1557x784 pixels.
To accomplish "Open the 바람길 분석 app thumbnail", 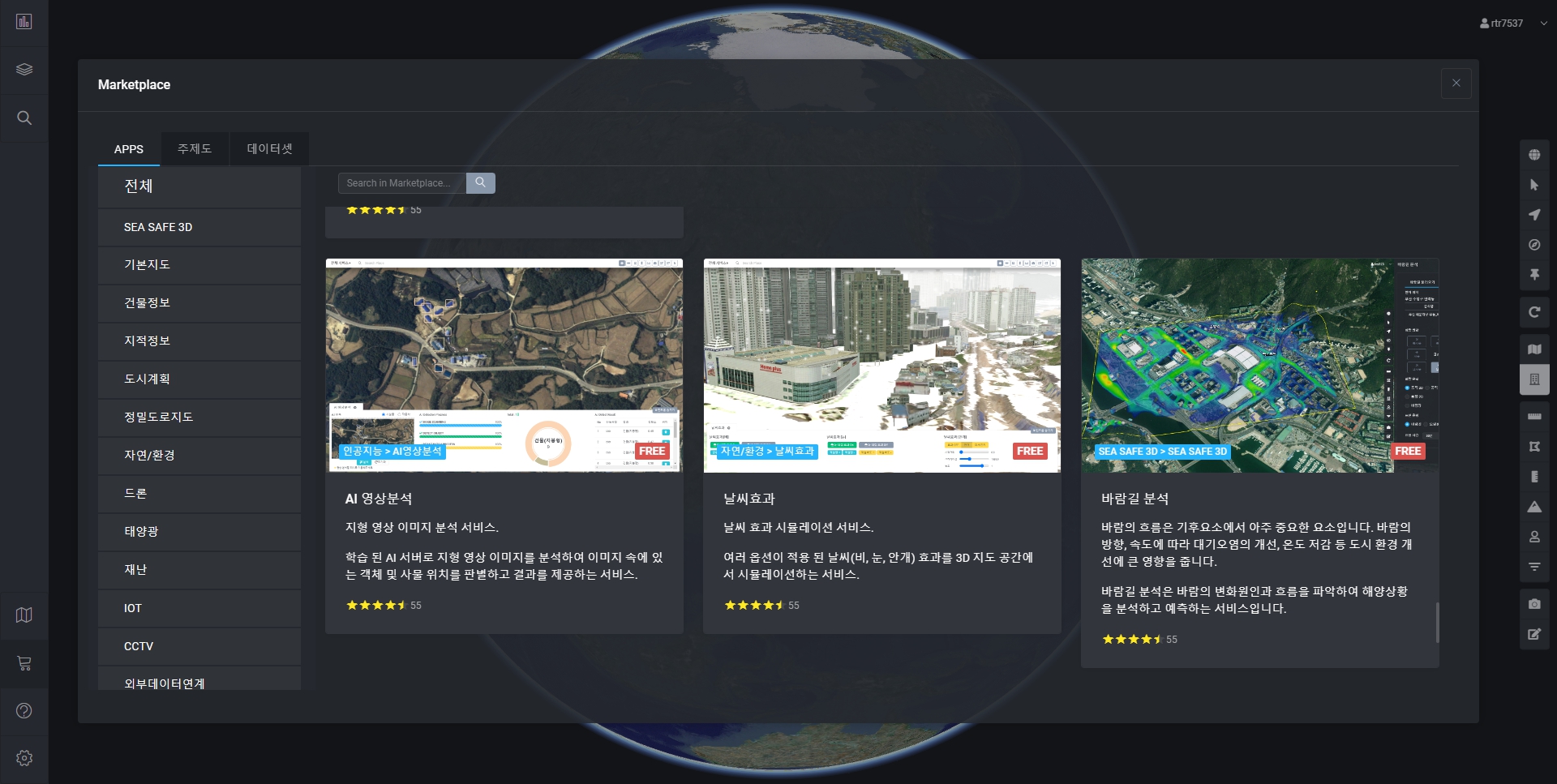I will pyautogui.click(x=1259, y=366).
